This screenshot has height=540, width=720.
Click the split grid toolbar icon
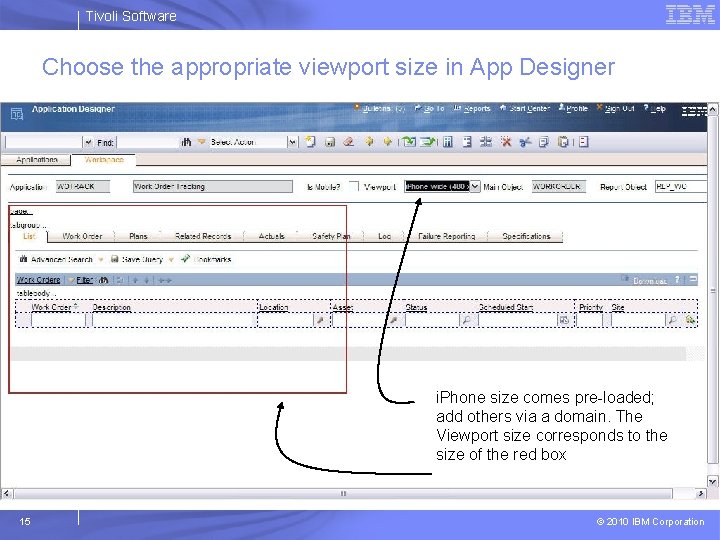[x=486, y=142]
